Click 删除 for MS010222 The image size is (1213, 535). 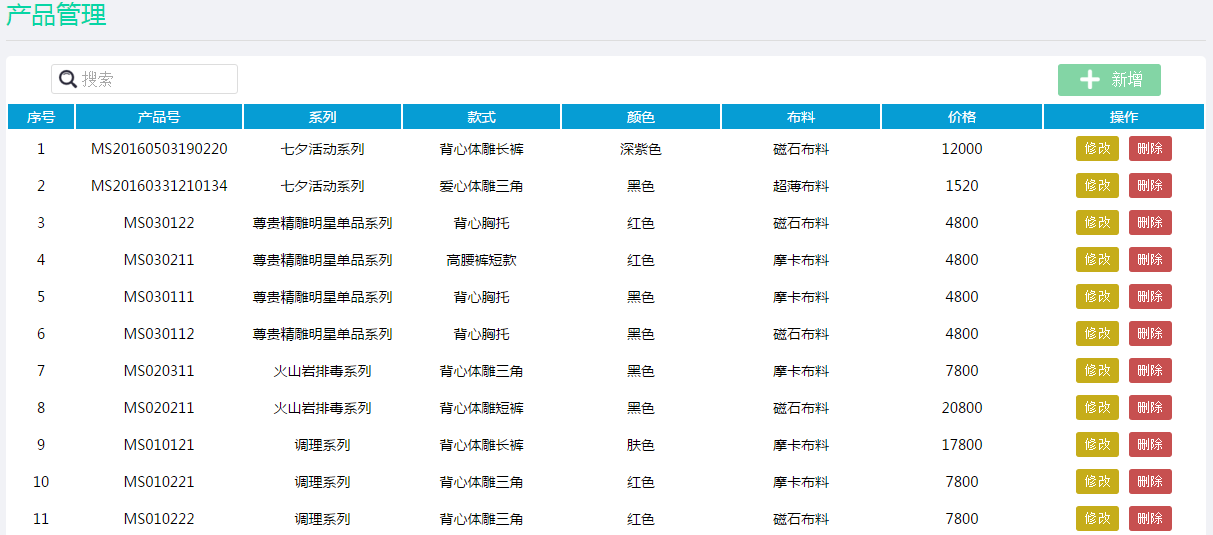1150,519
